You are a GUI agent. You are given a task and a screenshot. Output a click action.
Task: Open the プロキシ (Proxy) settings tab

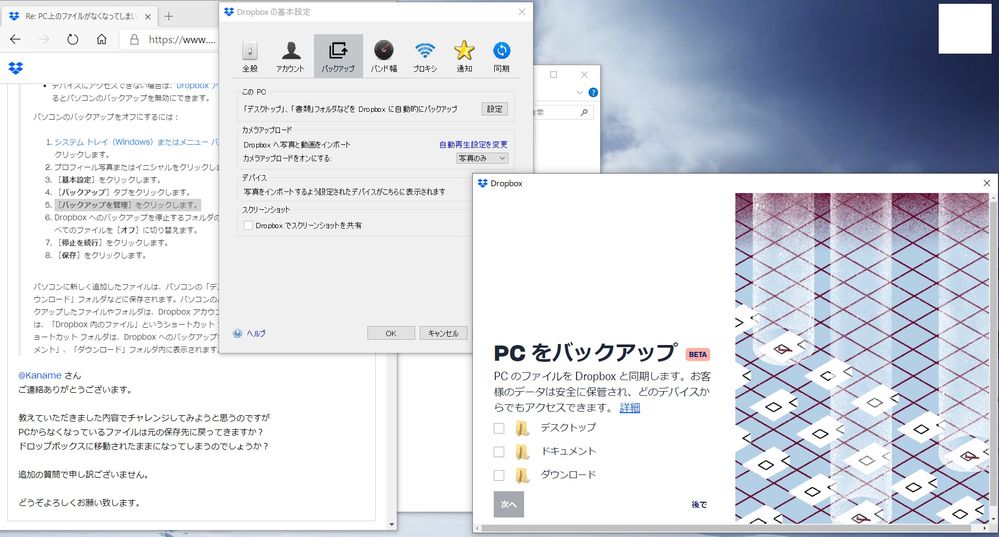point(425,56)
